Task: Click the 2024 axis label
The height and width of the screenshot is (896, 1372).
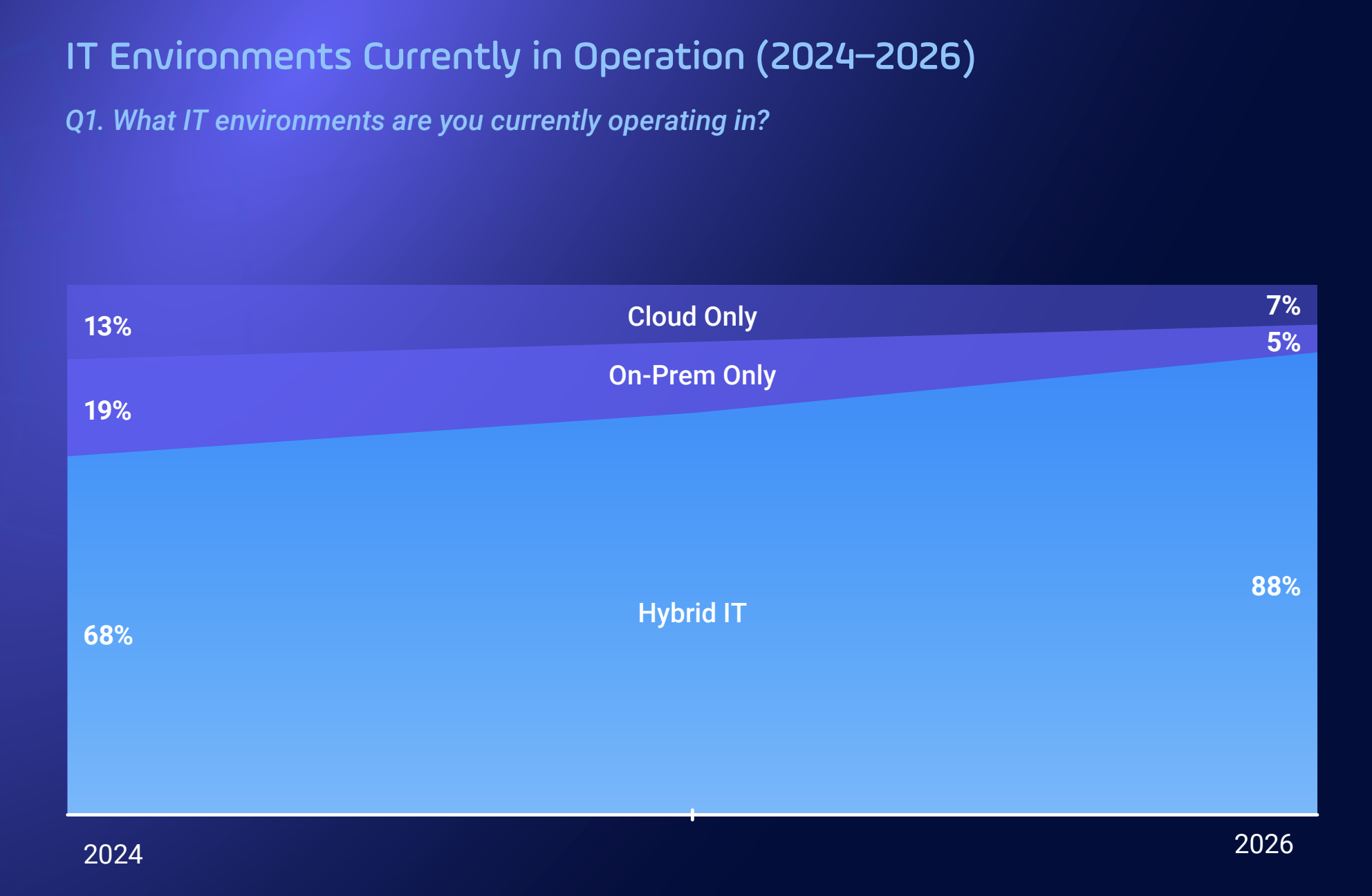Action: [113, 855]
